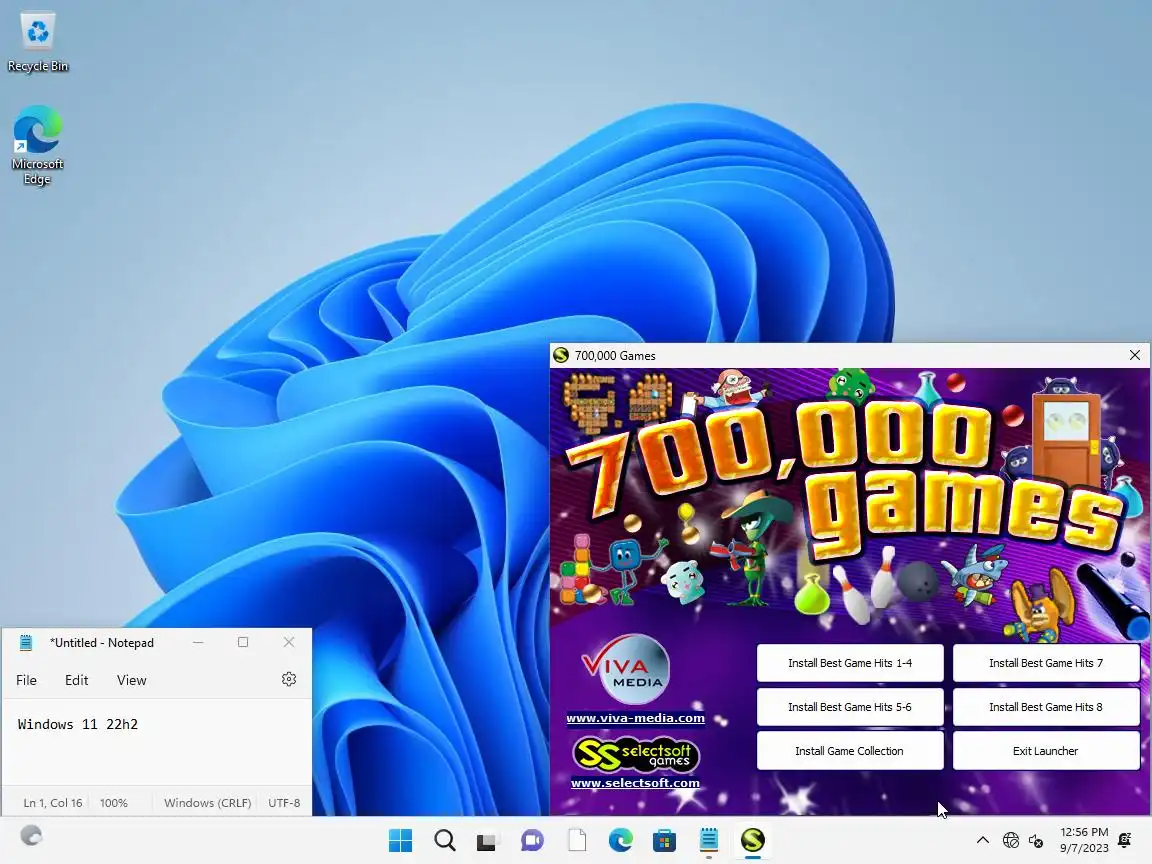This screenshot has width=1152, height=864.
Task: Close the Notepad window
Action: point(289,643)
